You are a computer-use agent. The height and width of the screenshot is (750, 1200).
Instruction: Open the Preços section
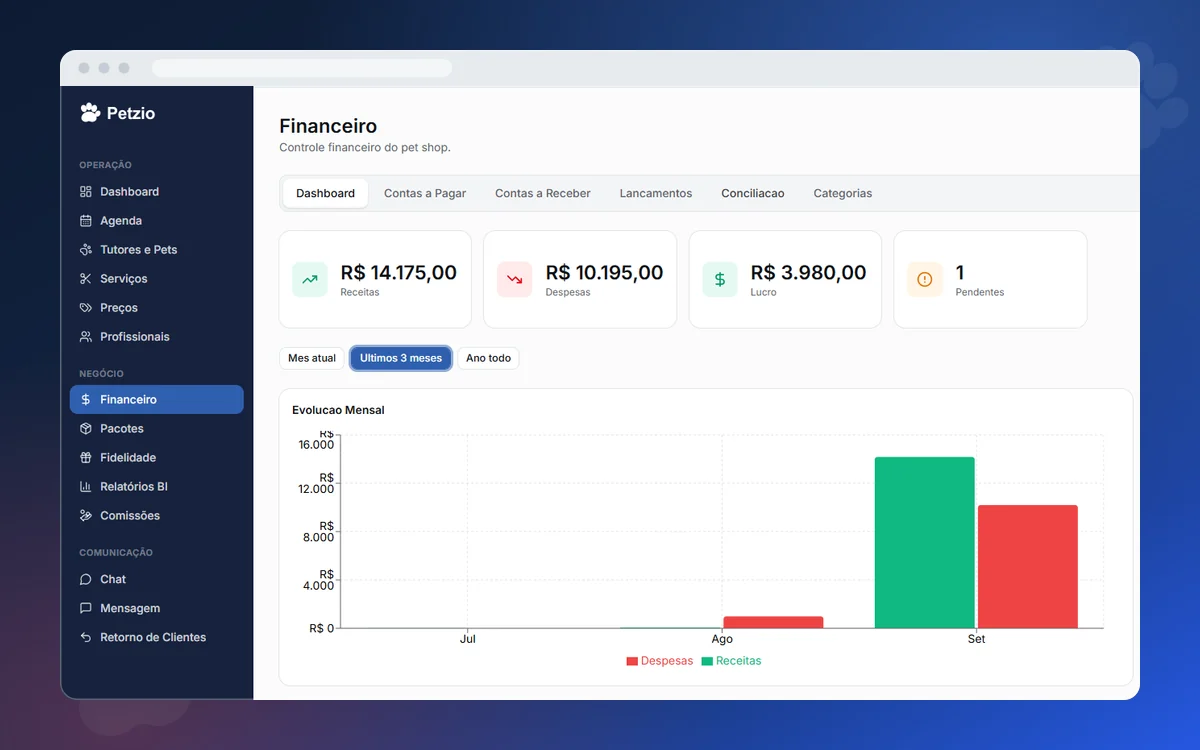156,308
